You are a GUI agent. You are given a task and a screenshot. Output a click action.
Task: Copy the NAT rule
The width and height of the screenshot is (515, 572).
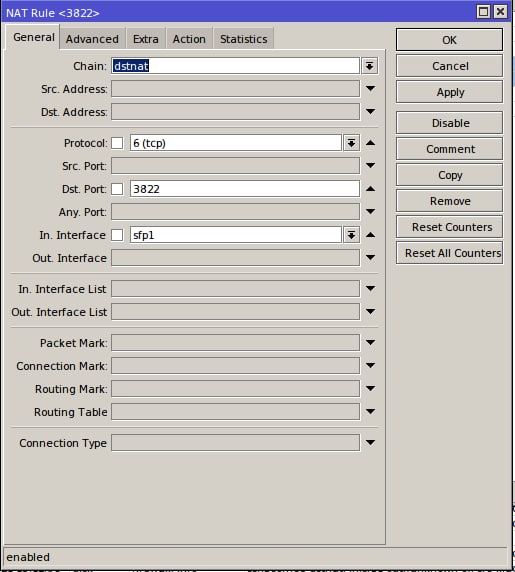(x=449, y=175)
